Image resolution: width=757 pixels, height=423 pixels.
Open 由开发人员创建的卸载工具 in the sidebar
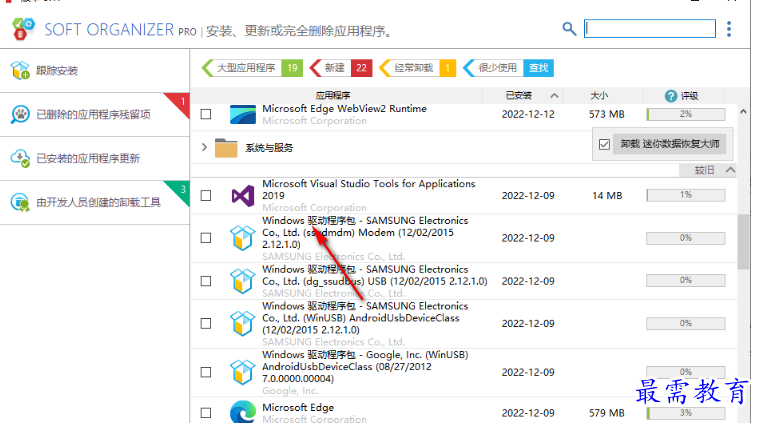pos(95,202)
